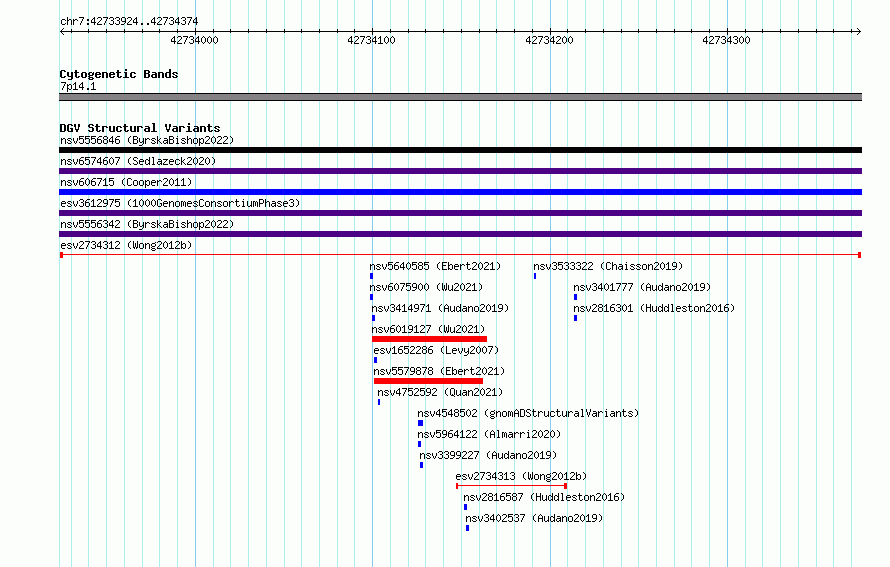Viewport: 890px width, 567px height.
Task: Click ruler position 42734300
Action: pyautogui.click(x=727, y=40)
